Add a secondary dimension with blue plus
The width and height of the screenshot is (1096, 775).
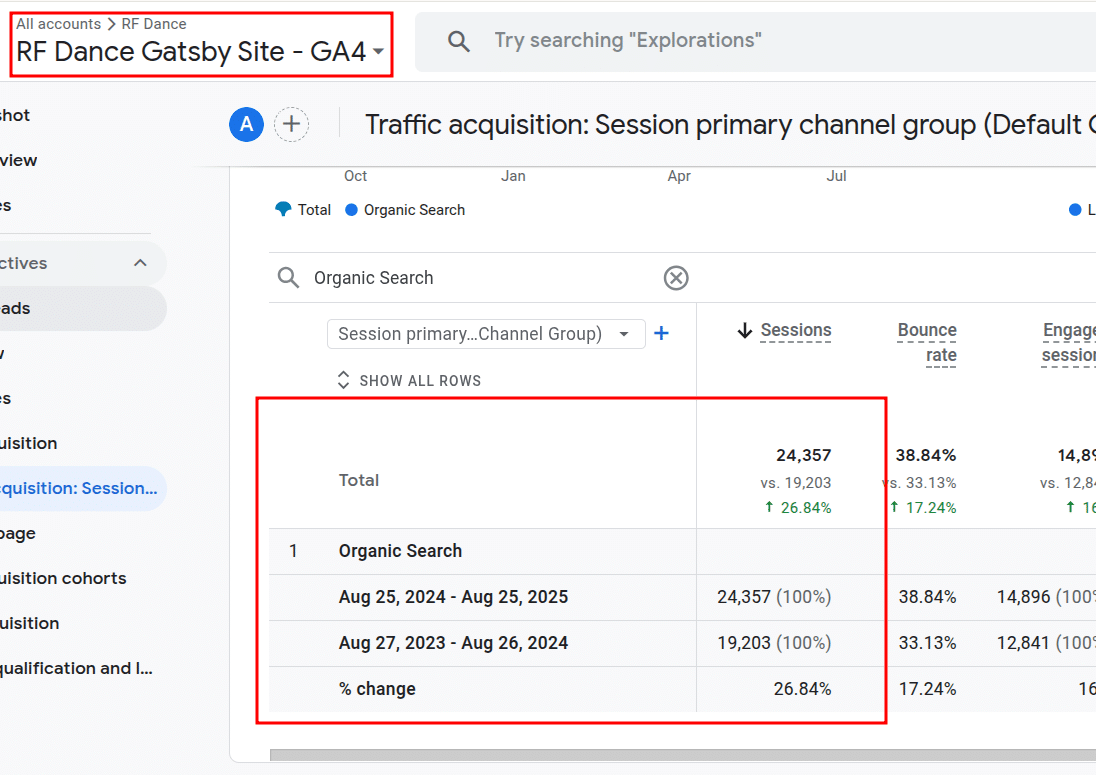(x=661, y=333)
